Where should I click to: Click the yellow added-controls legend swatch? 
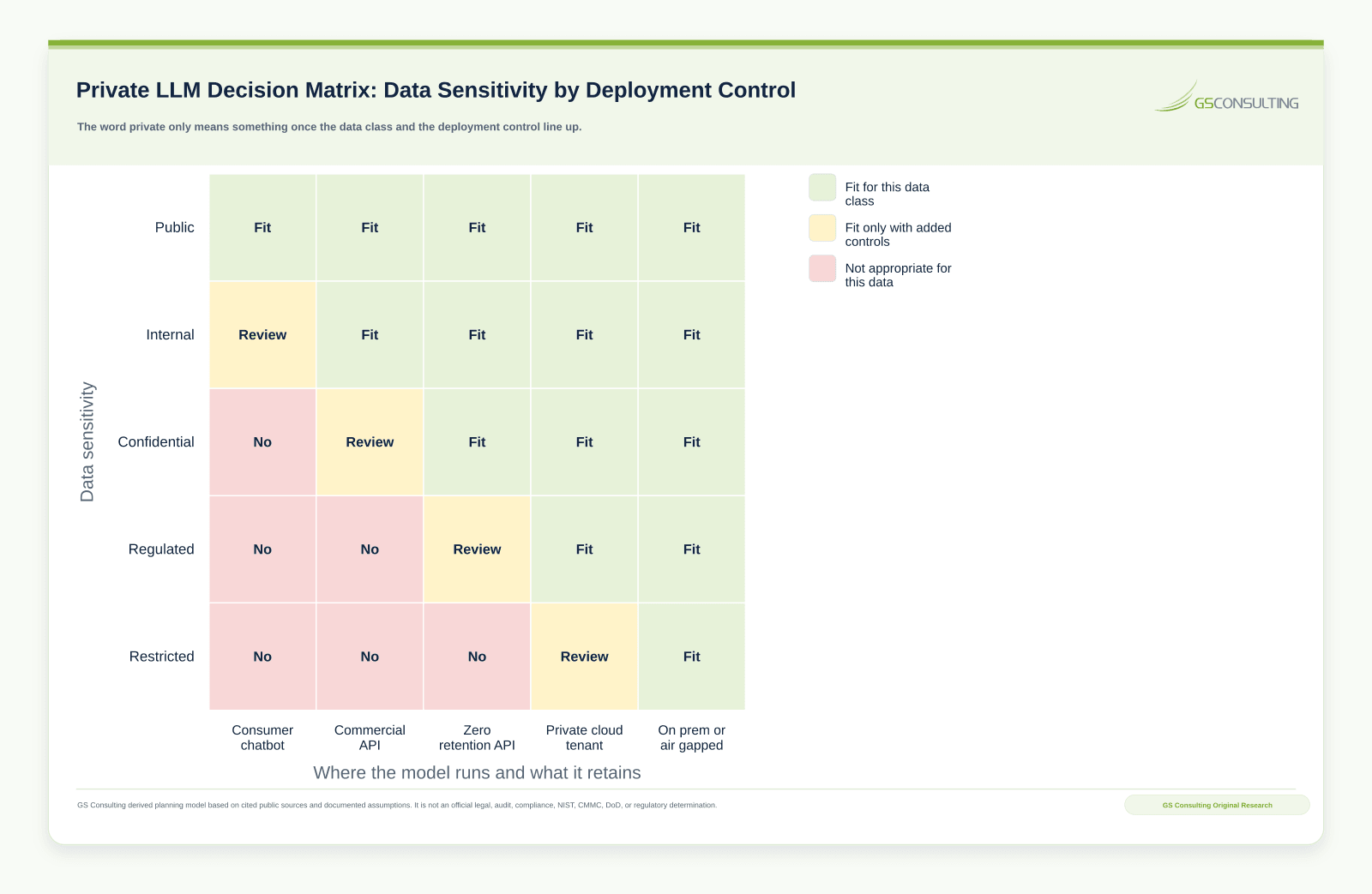coord(822,228)
